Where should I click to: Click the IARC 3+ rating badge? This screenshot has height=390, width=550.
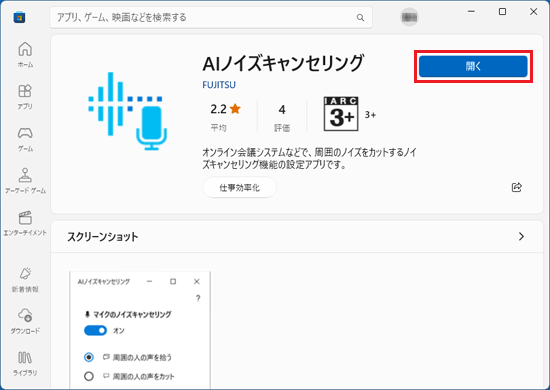tap(341, 114)
